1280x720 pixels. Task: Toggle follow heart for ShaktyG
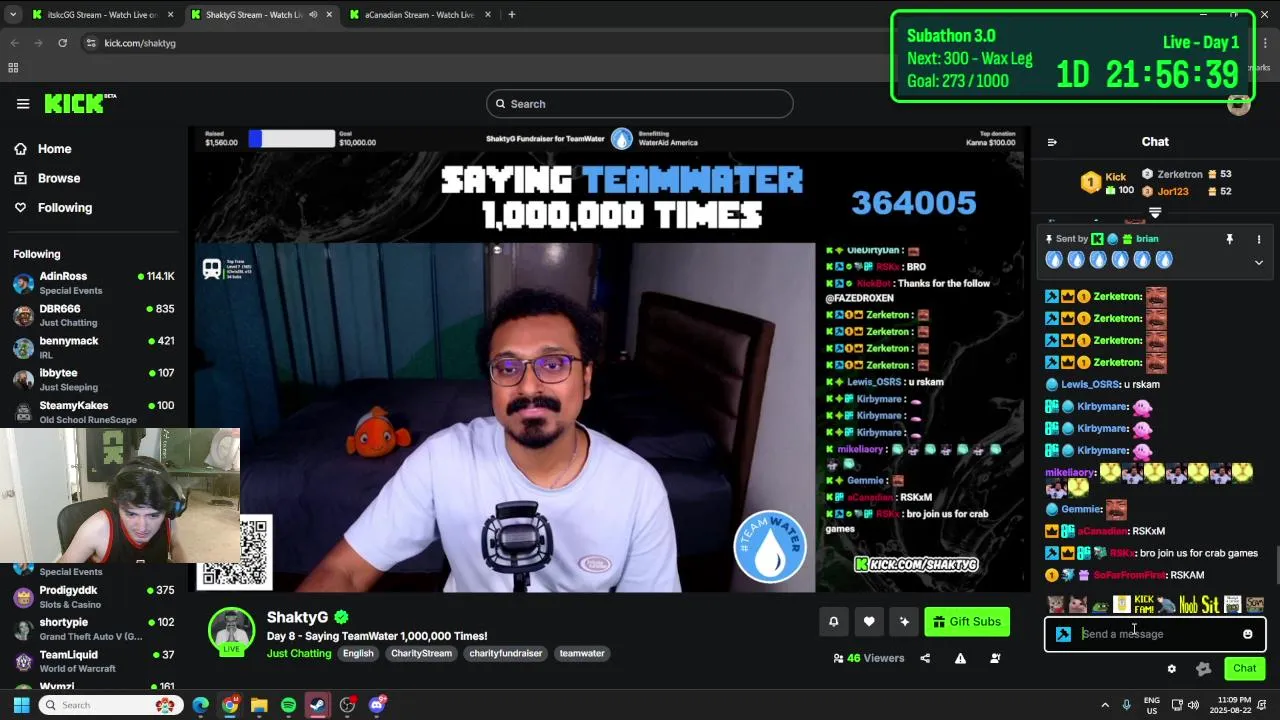pos(869,622)
